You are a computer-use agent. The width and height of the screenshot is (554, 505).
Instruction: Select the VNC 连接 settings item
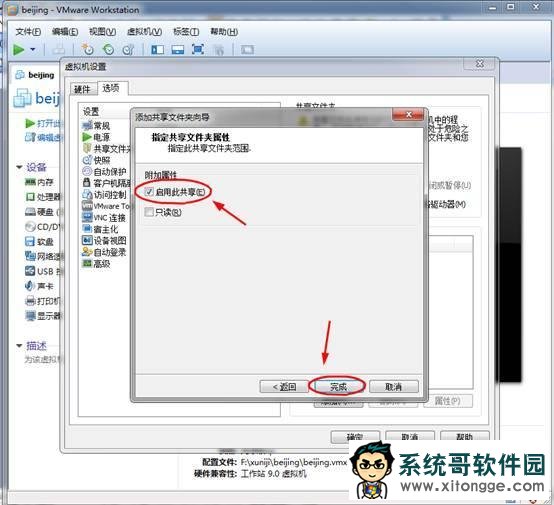click(105, 217)
